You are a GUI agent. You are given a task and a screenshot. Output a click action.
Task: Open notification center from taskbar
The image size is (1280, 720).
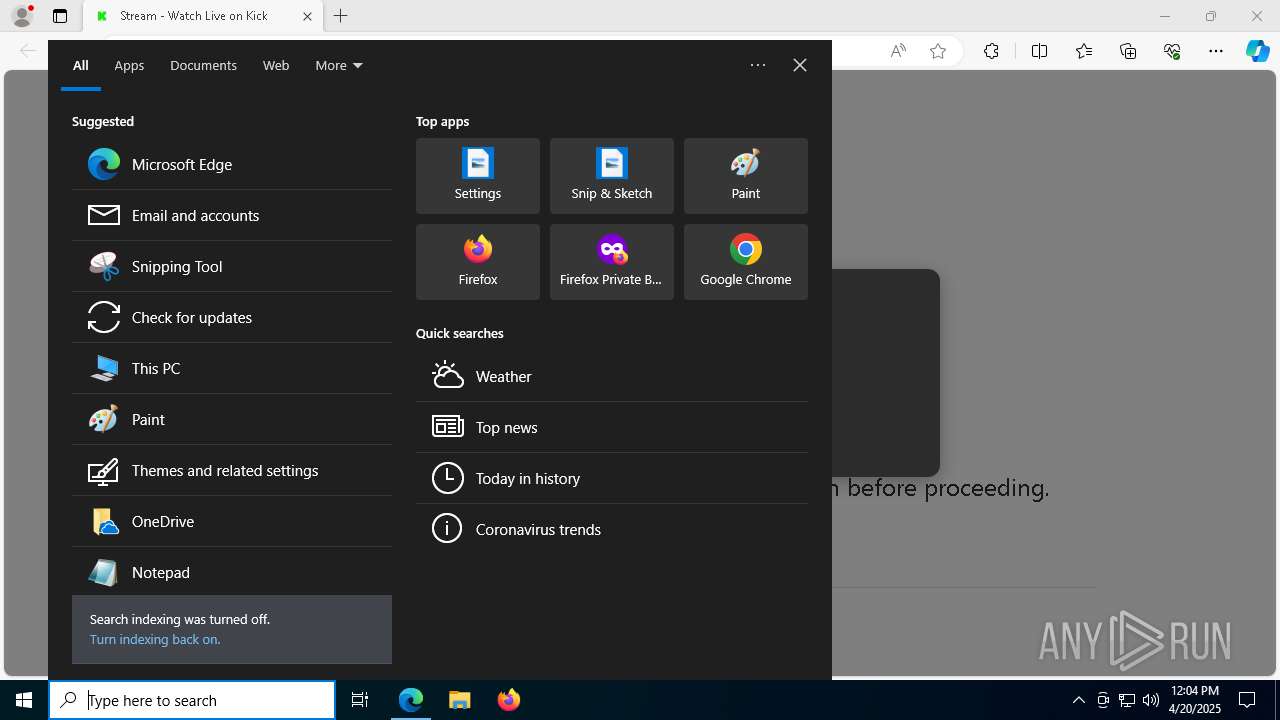(x=1247, y=700)
